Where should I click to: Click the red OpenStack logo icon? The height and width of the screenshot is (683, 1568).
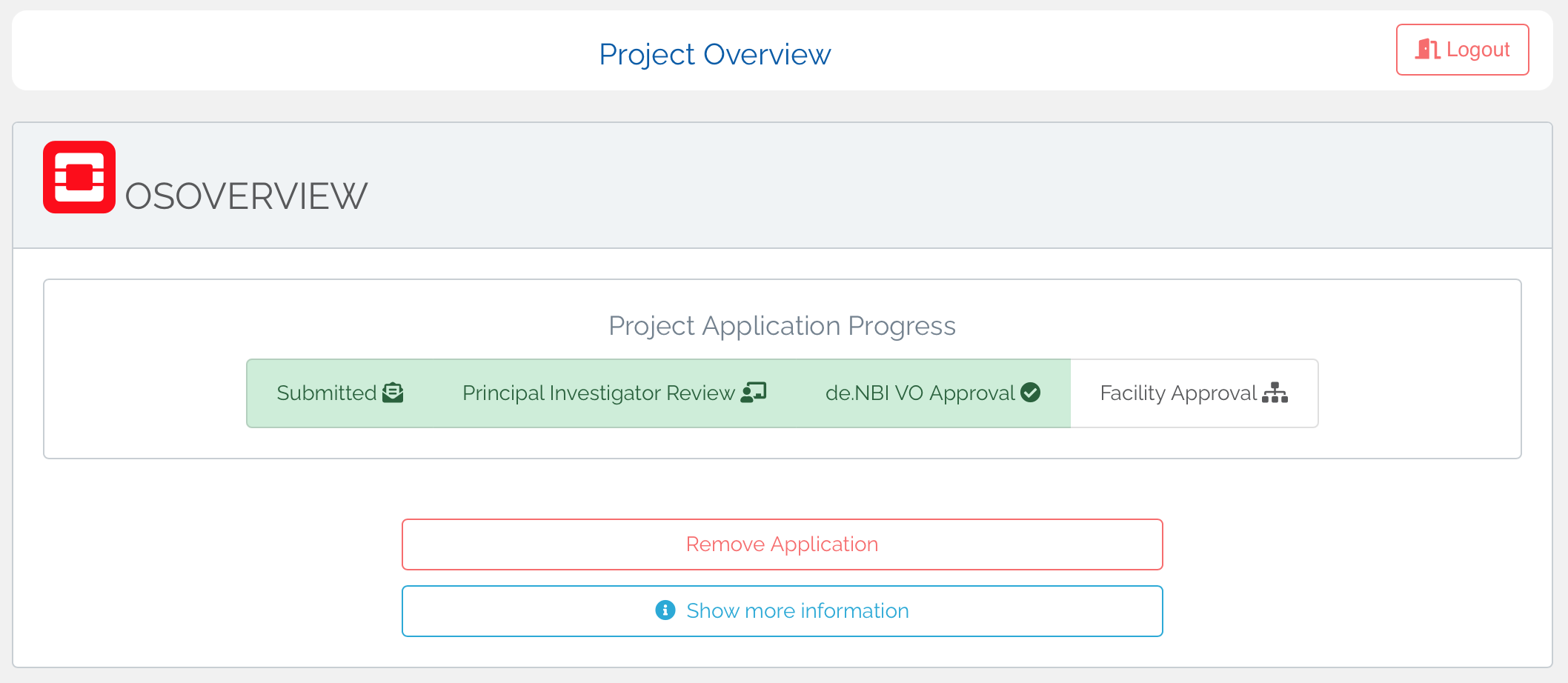79,177
